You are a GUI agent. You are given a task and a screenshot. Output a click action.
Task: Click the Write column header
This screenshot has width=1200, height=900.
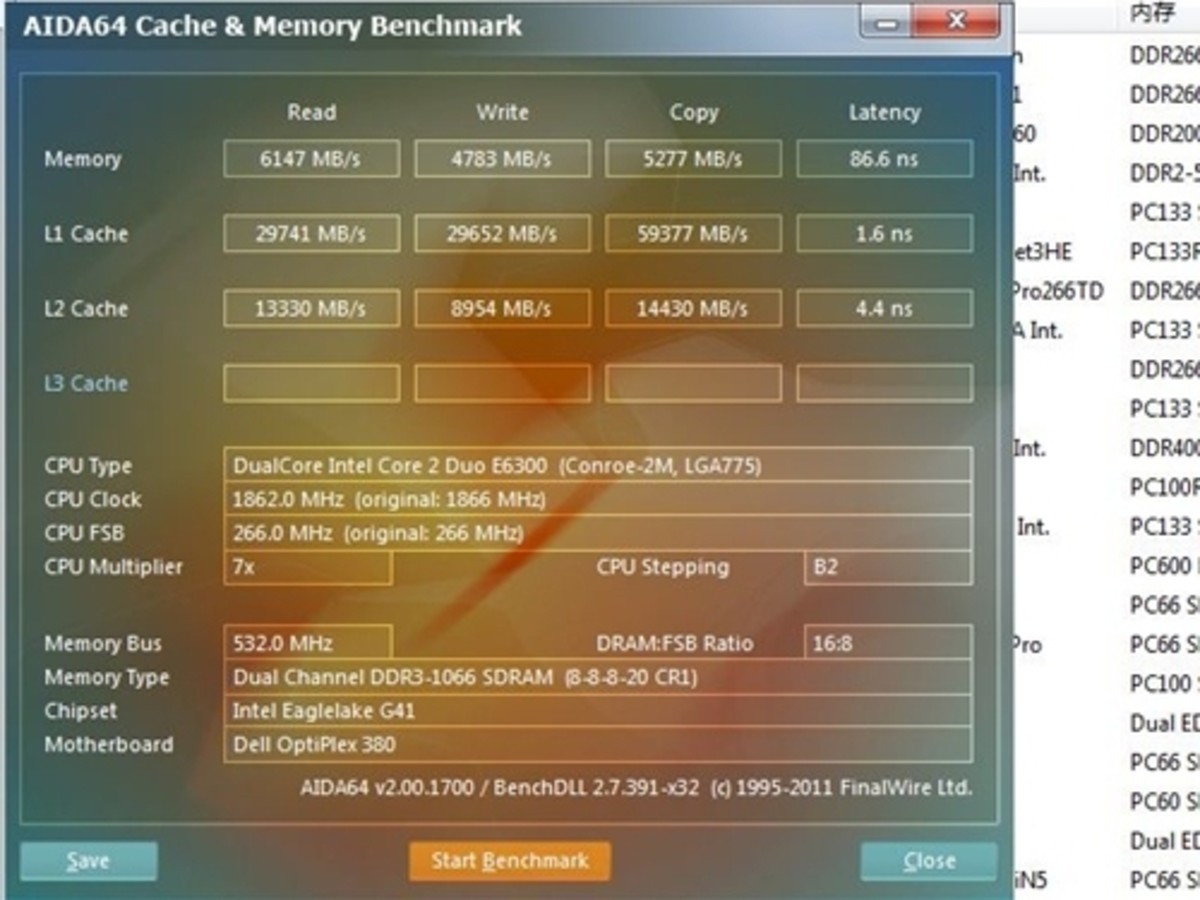pos(503,112)
